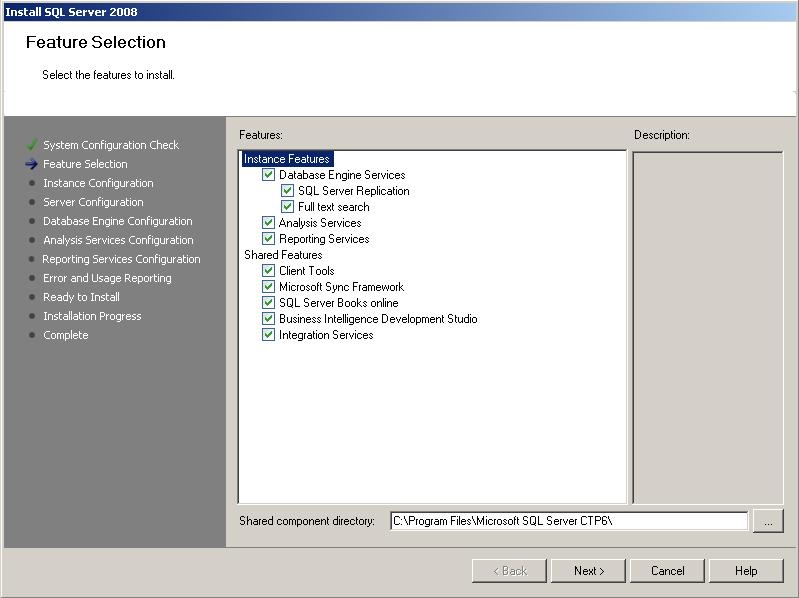Uncheck Microsoft Sync Framework checkbox

click(x=268, y=287)
